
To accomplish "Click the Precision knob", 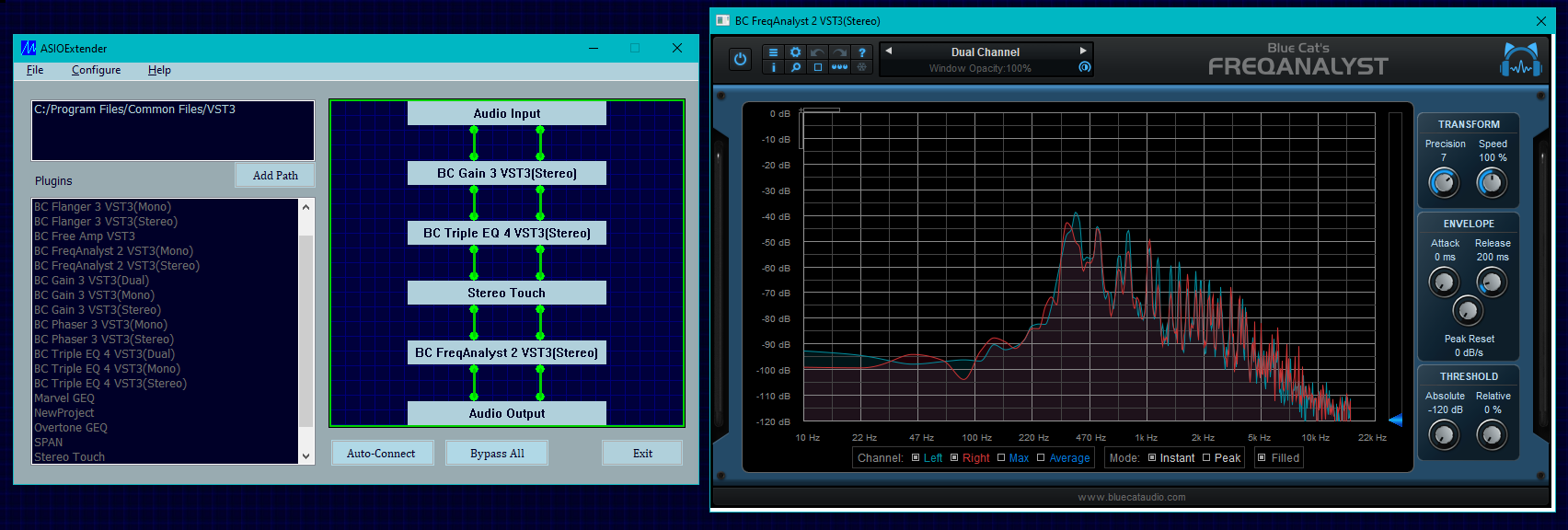I will 1444,183.
